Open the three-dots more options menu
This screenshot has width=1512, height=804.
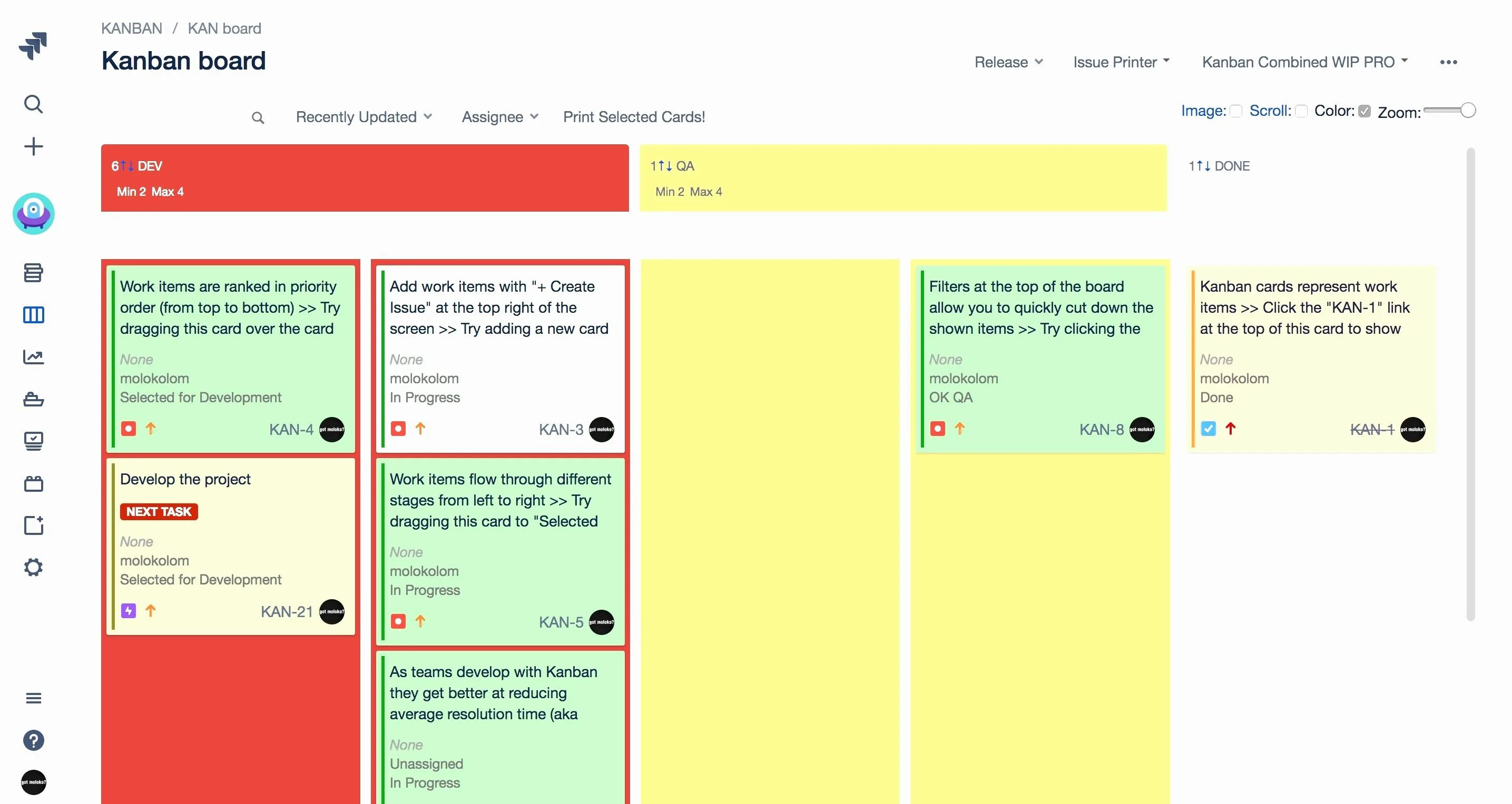(x=1448, y=62)
